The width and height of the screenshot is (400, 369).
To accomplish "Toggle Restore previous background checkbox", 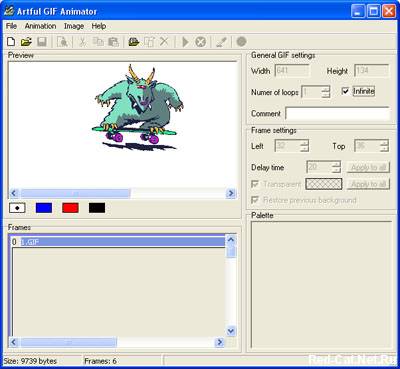I will tap(255, 200).
